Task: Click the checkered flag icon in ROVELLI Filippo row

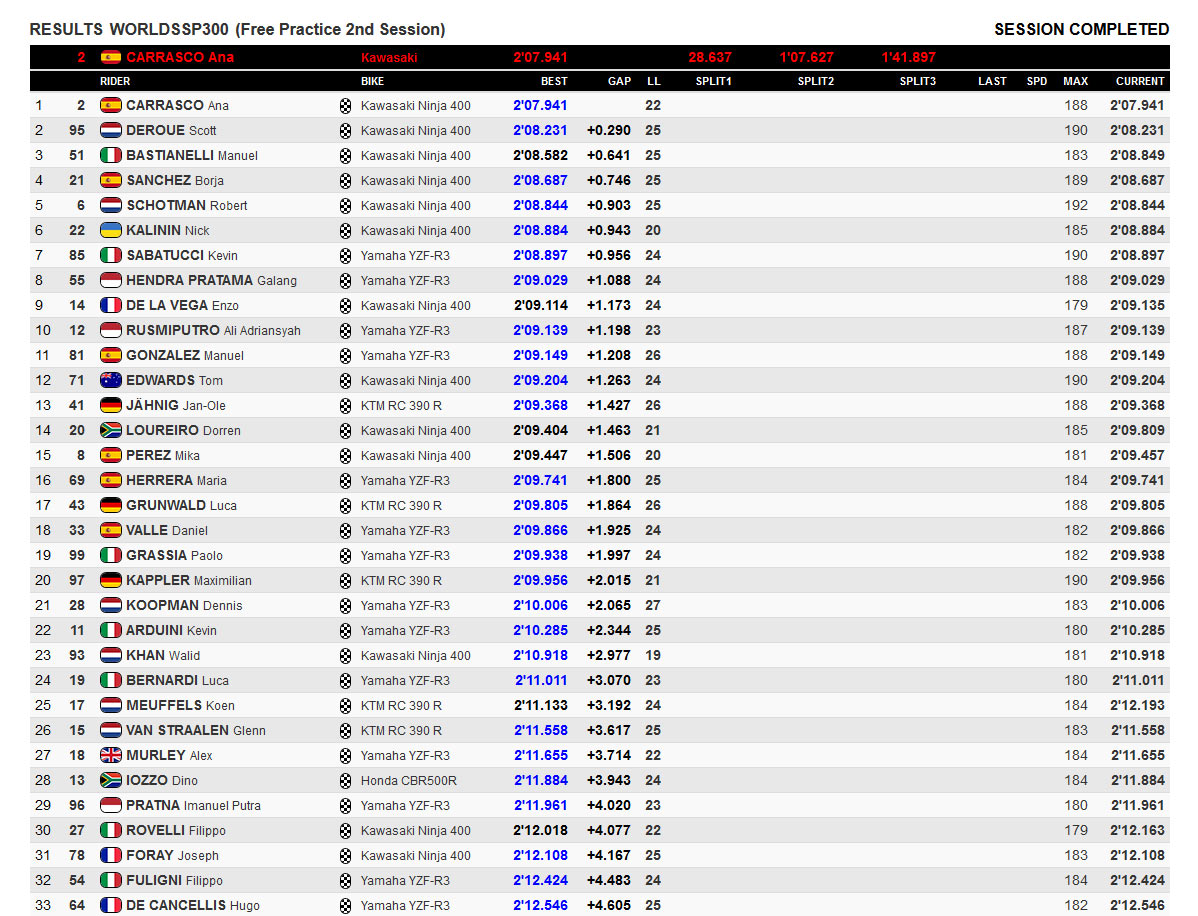Action: pyautogui.click(x=345, y=830)
